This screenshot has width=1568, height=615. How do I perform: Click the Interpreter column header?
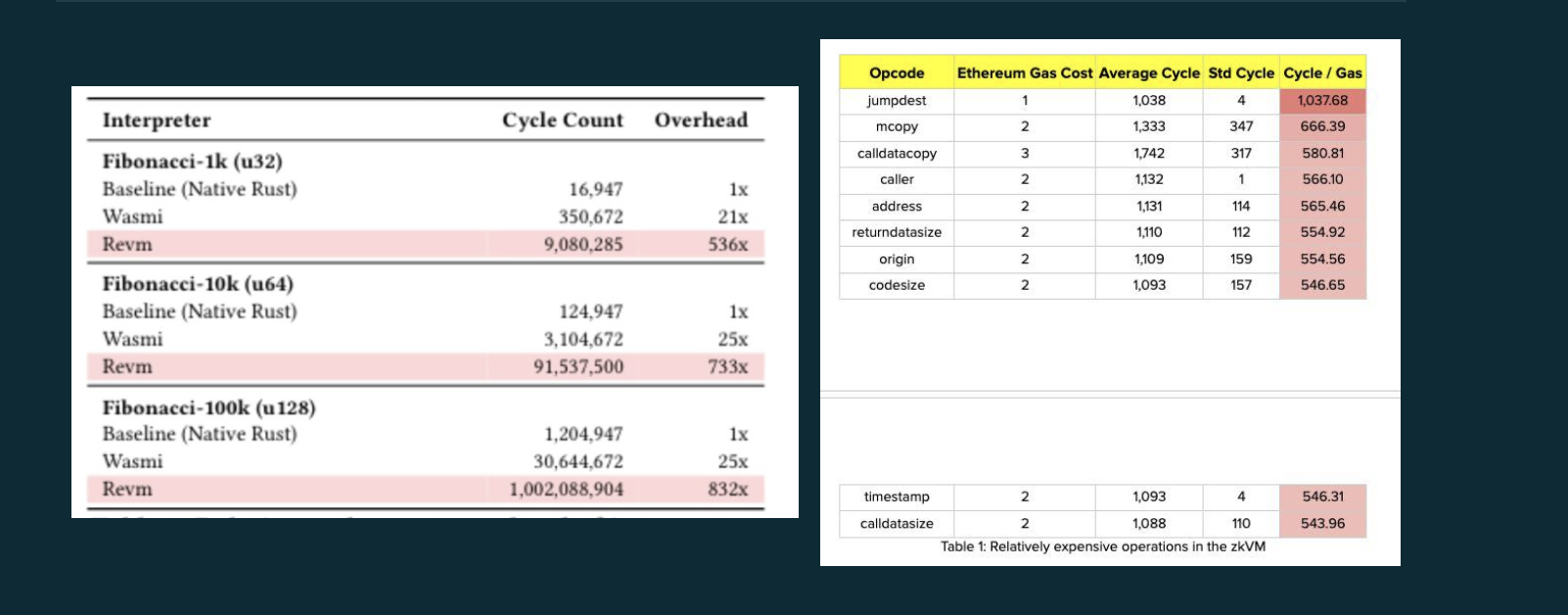[x=157, y=120]
